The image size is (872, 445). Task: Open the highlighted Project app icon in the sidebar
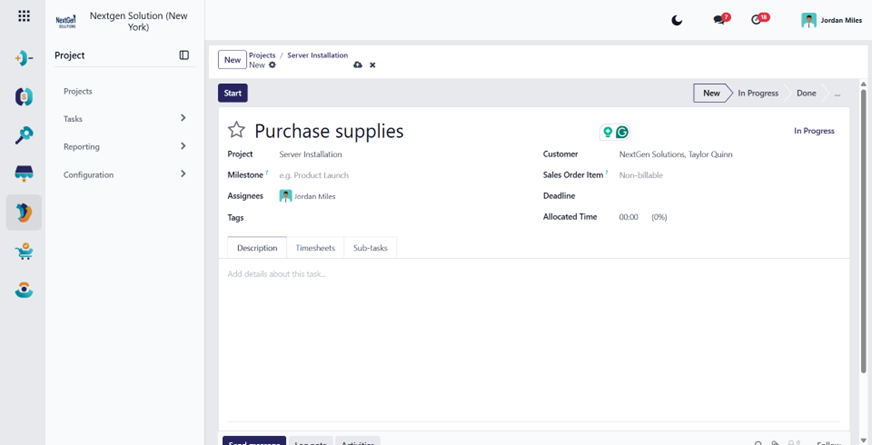click(x=24, y=212)
